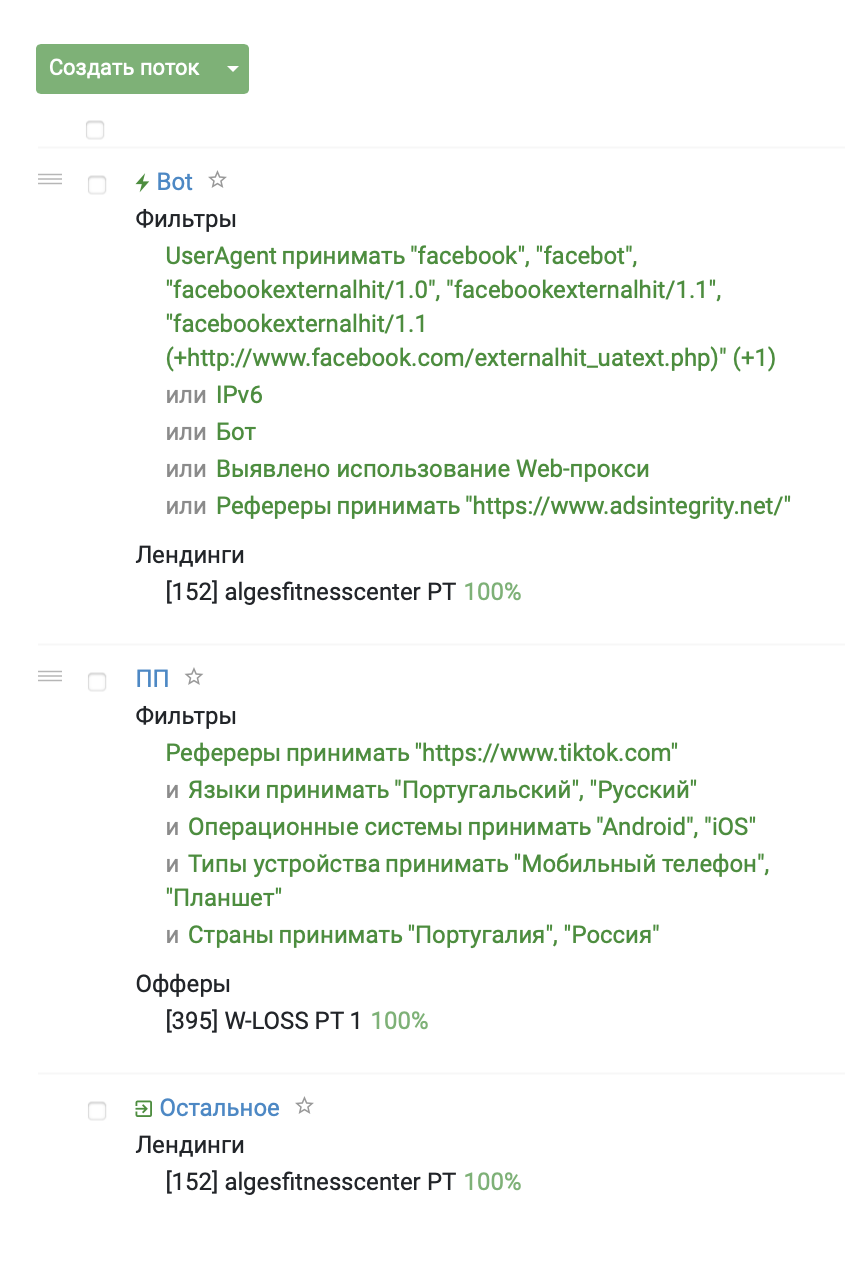
Task: Check the ПП stream checkbox
Action: click(97, 682)
